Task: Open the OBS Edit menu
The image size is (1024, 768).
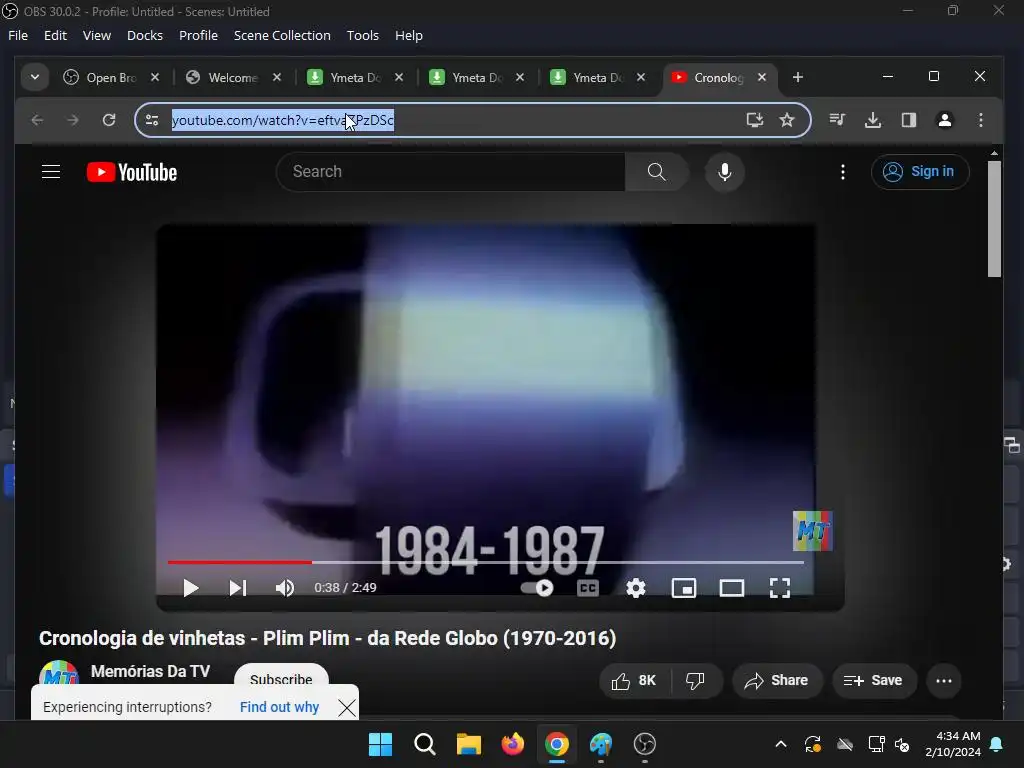Action: click(x=55, y=35)
